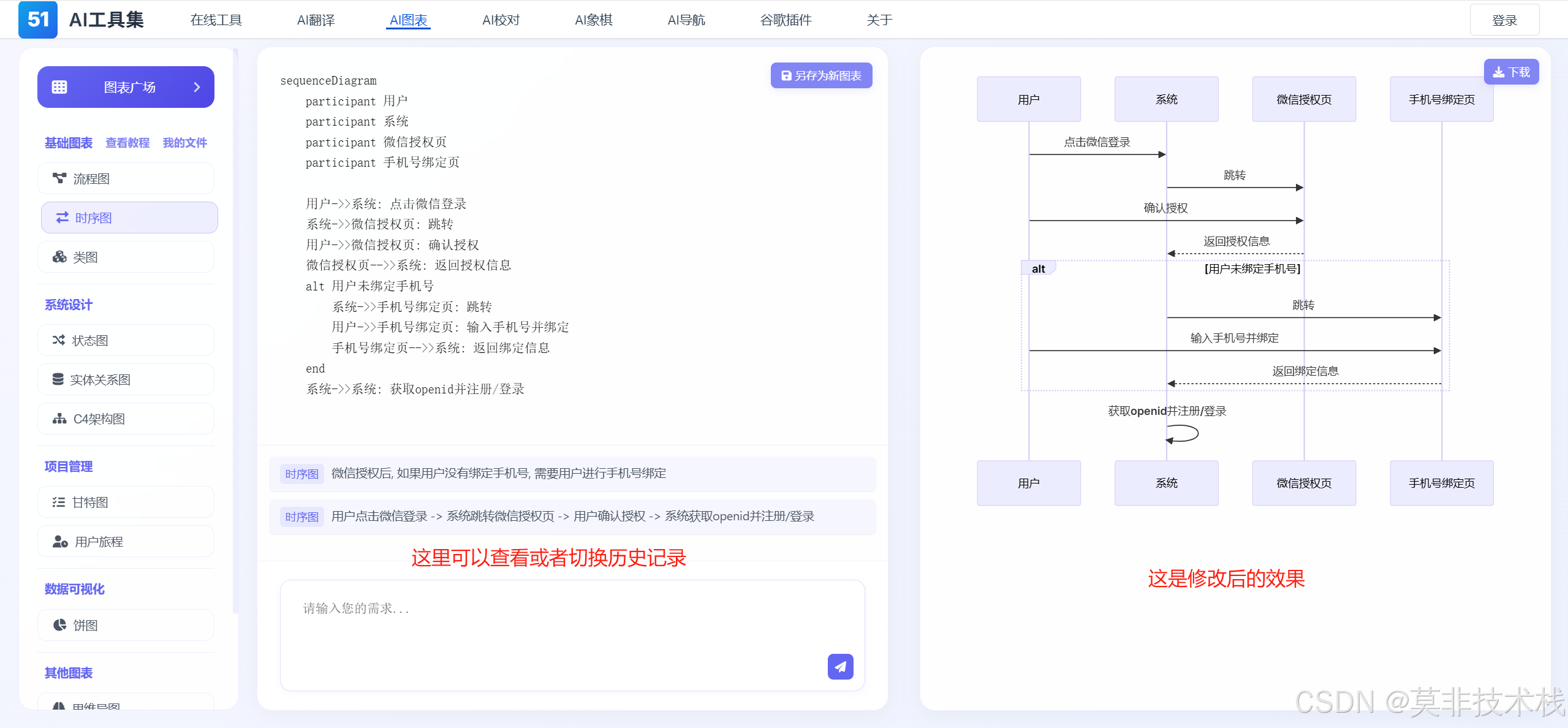1568x728 pixels.
Task: Open the 我的文件 link
Action: (x=184, y=143)
